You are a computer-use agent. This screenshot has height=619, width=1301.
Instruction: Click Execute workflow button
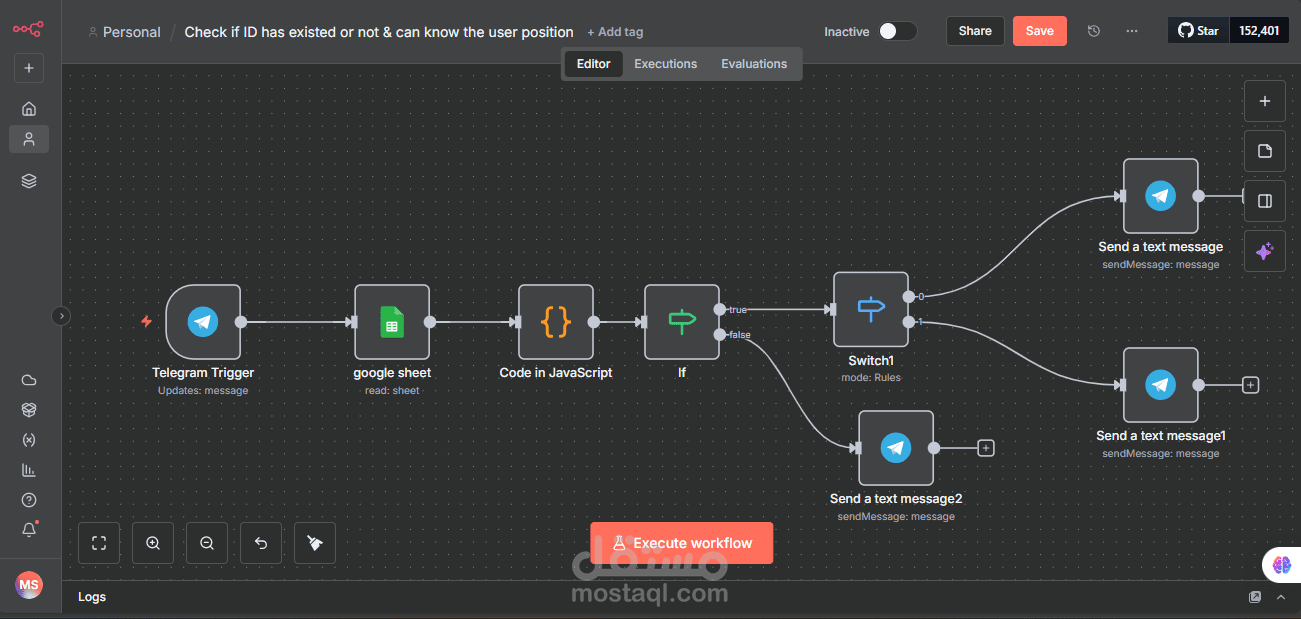[x=682, y=543]
